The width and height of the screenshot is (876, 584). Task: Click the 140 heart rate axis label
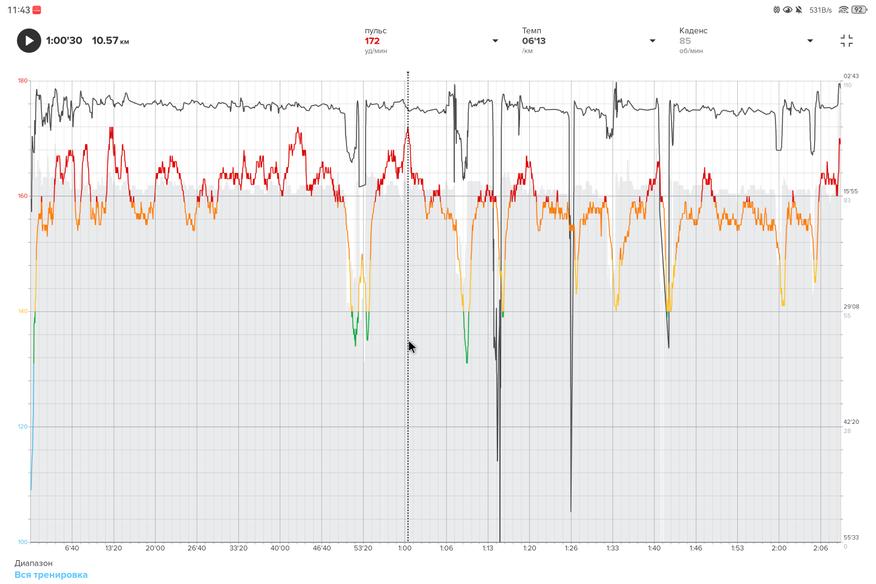22,311
